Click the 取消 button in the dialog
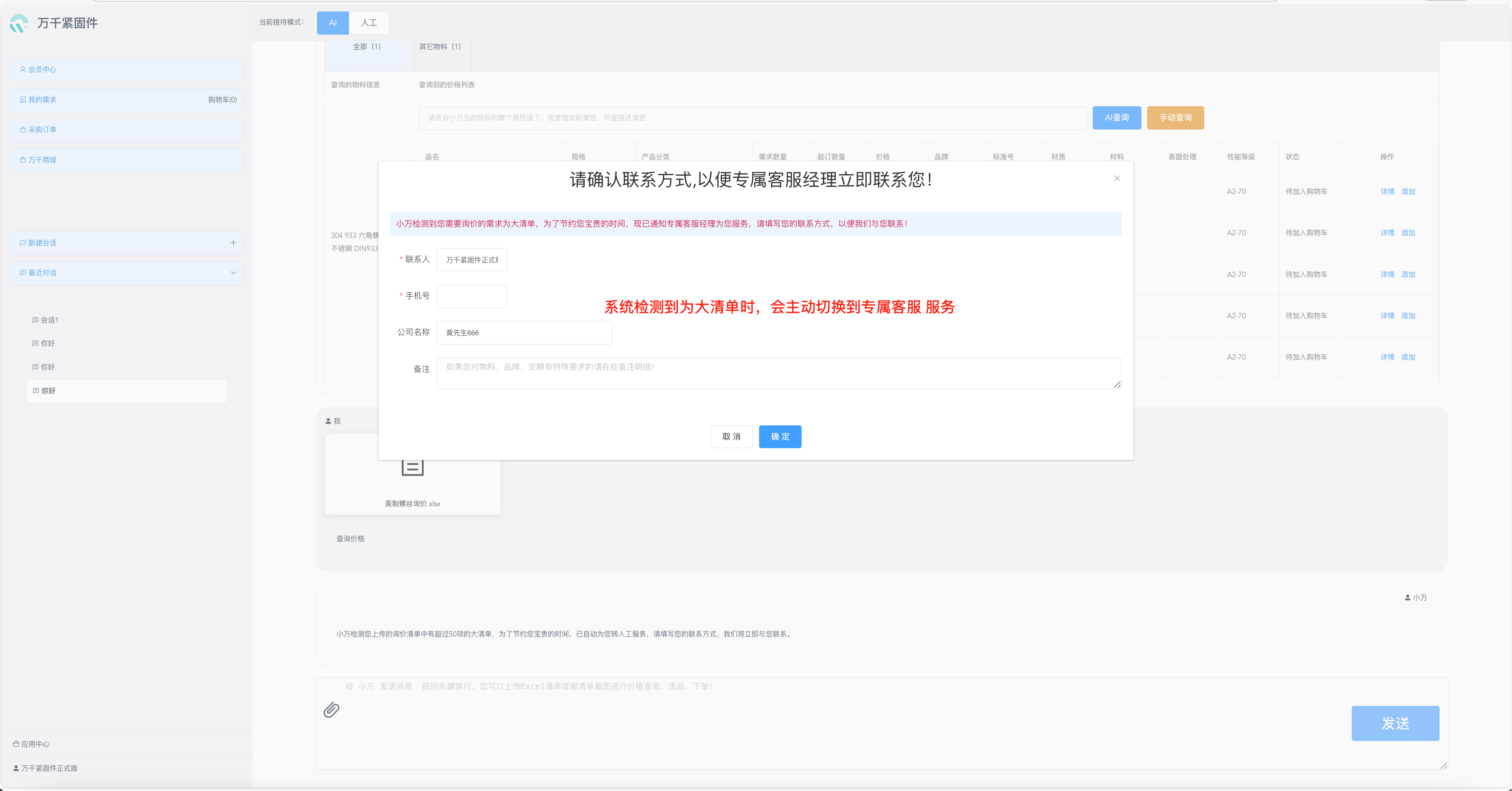 pyautogui.click(x=731, y=437)
